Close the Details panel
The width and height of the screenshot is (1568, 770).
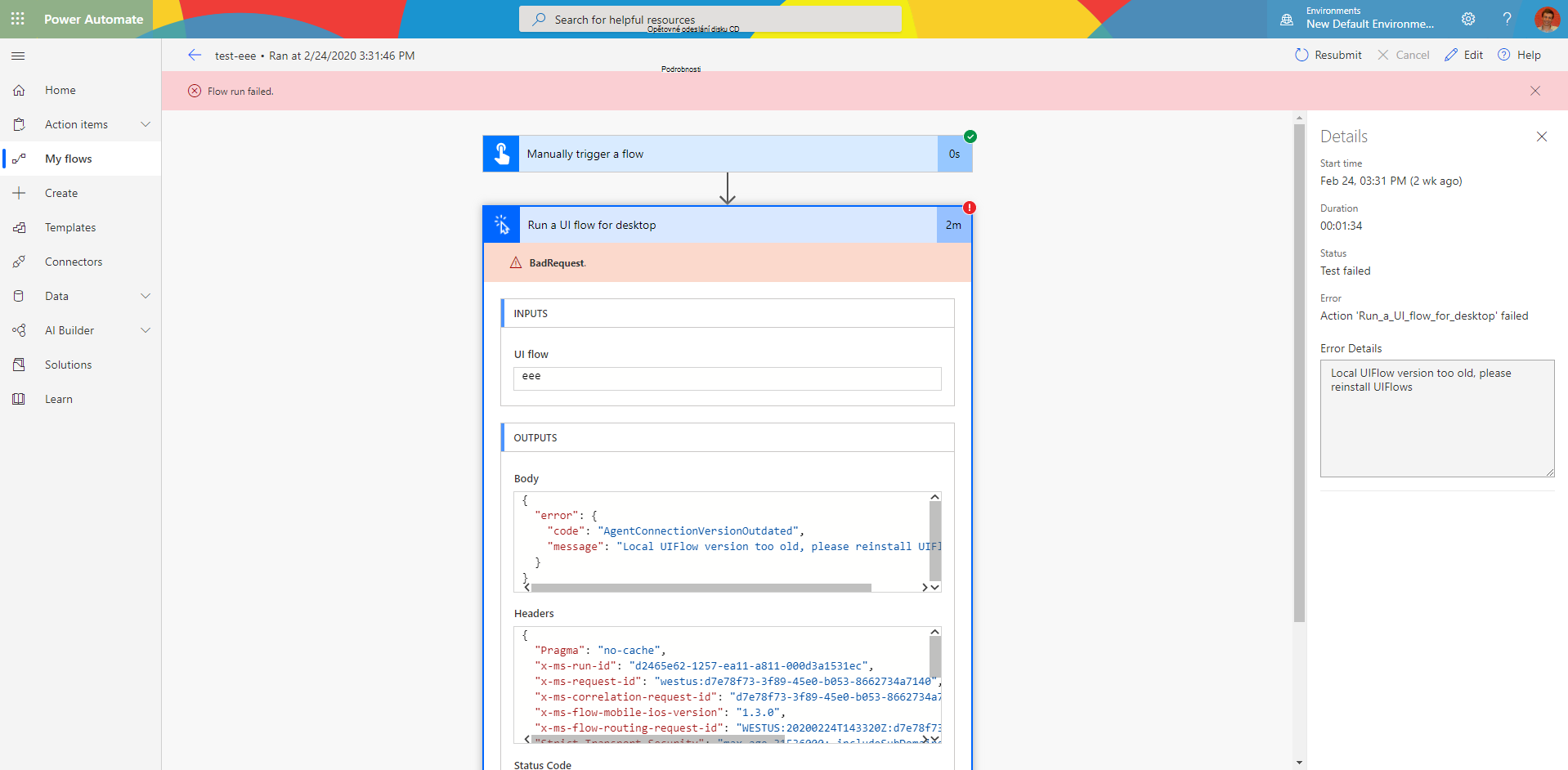point(1542,137)
